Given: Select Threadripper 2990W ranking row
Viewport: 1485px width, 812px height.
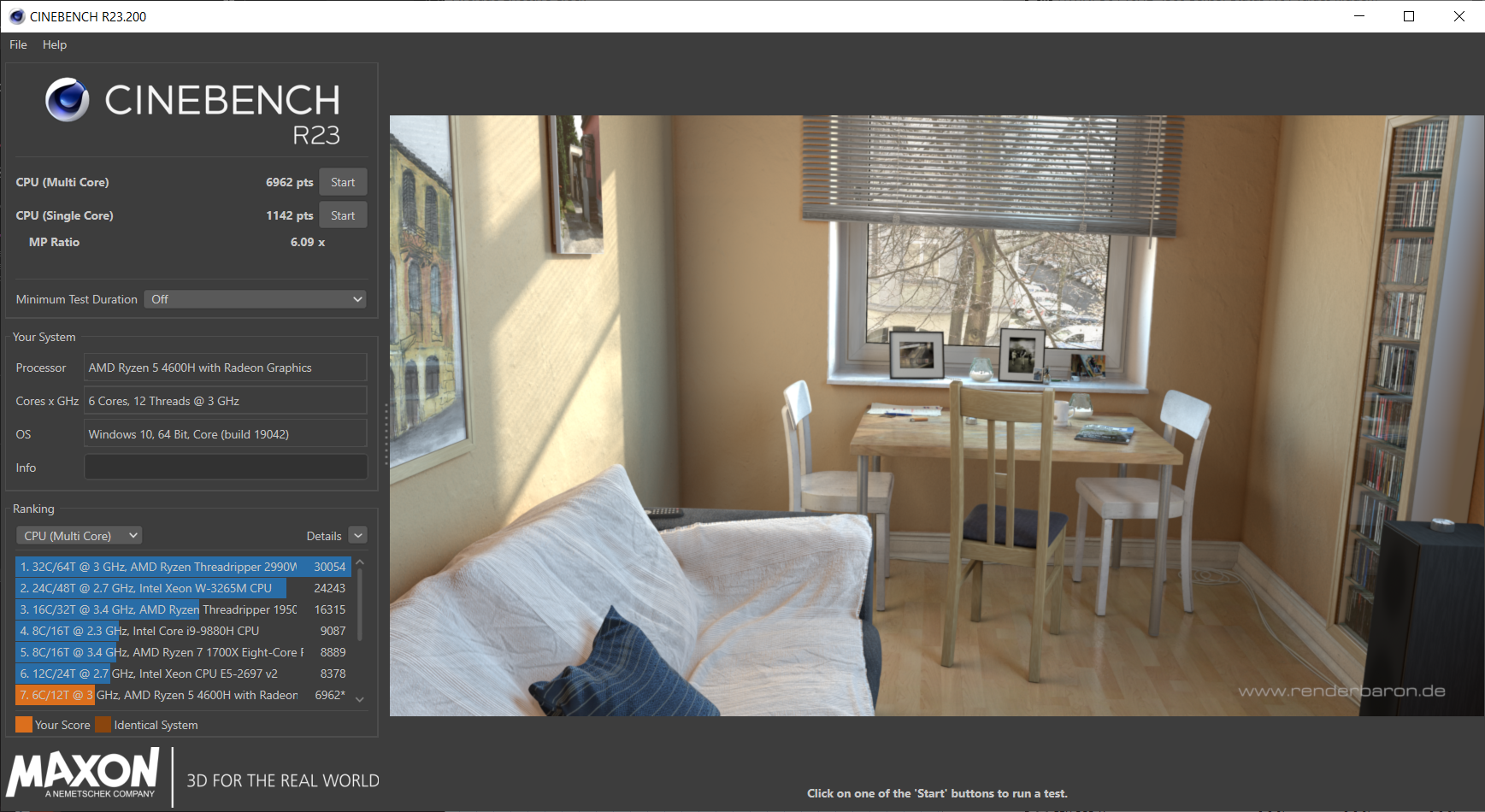Looking at the screenshot, I should 183,567.
